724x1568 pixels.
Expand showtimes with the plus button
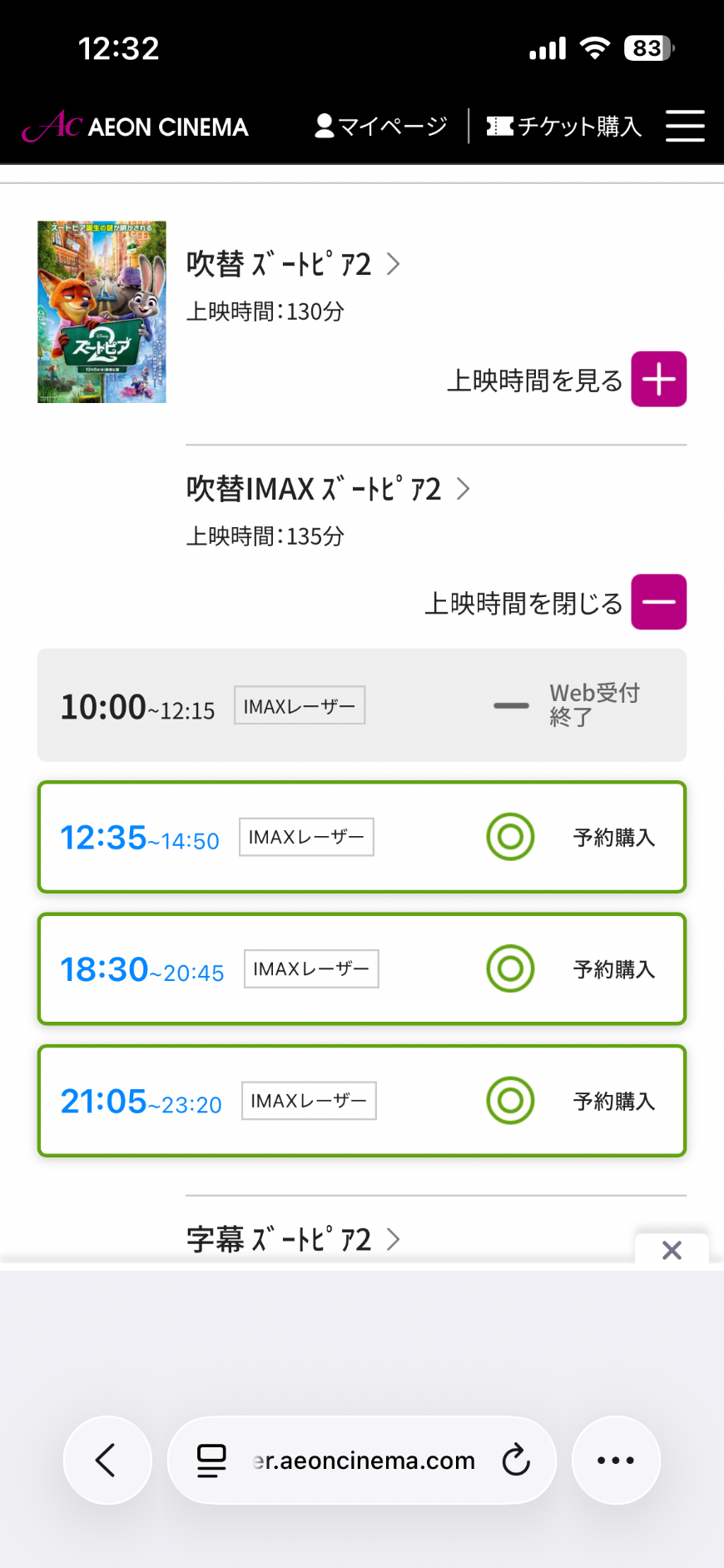click(x=658, y=380)
